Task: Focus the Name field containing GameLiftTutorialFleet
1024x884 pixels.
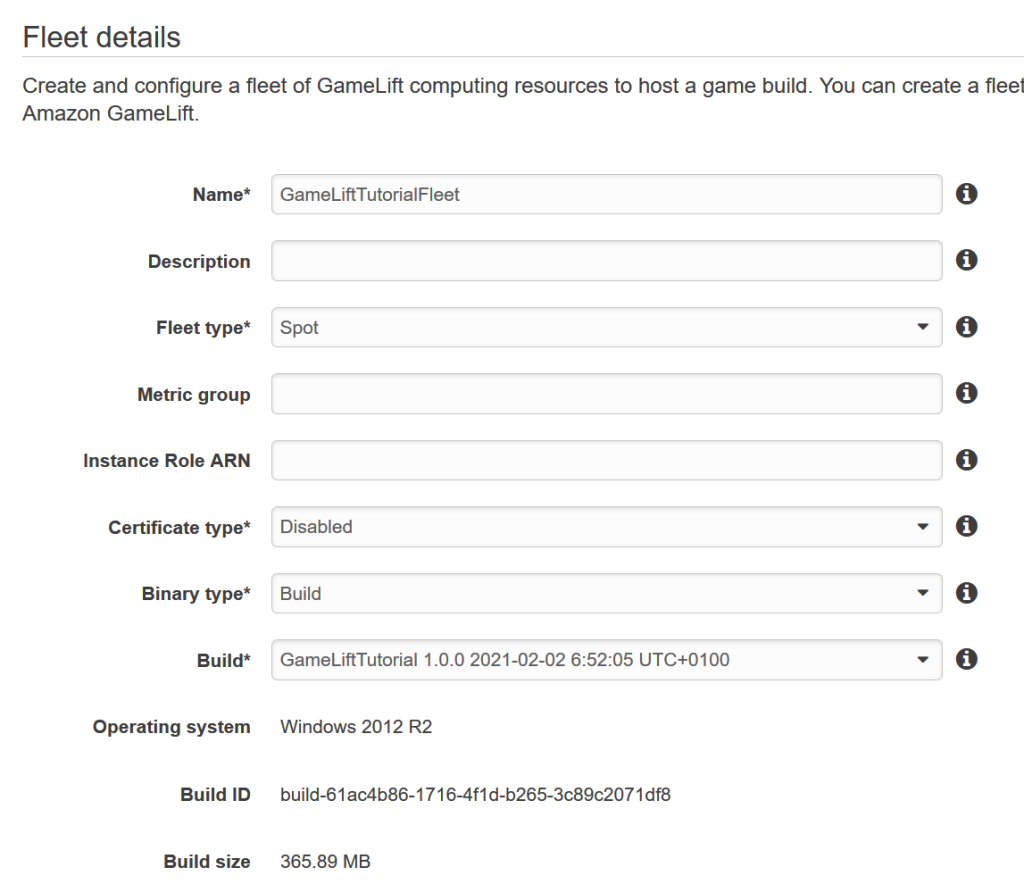Action: (x=606, y=195)
